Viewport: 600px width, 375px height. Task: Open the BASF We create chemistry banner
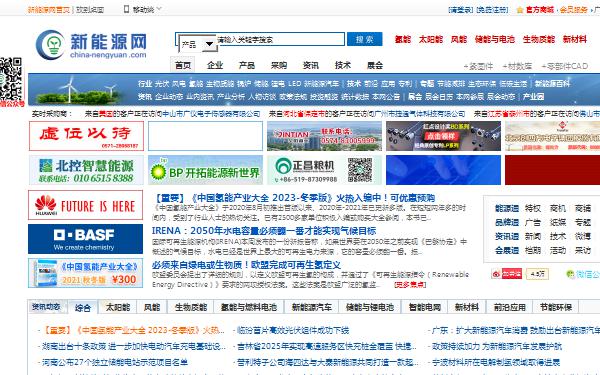coord(85,239)
